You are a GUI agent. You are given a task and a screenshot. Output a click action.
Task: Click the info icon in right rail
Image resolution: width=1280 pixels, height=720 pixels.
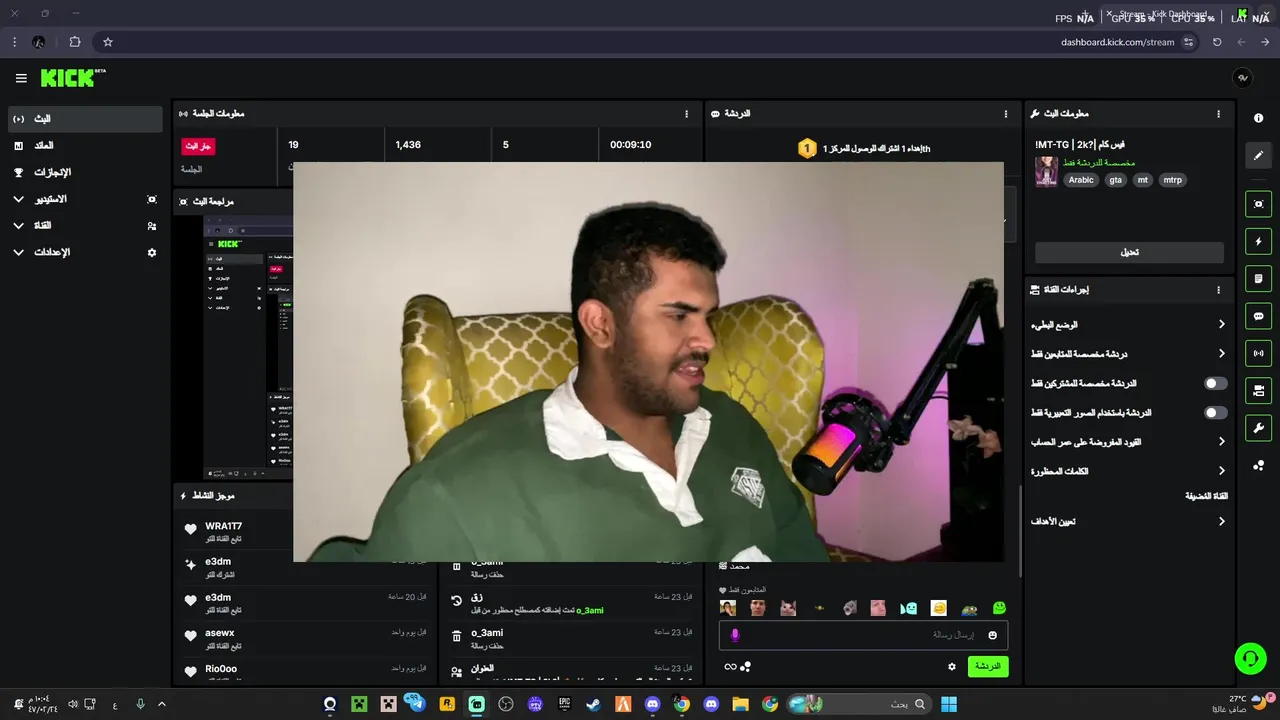pos(1258,118)
